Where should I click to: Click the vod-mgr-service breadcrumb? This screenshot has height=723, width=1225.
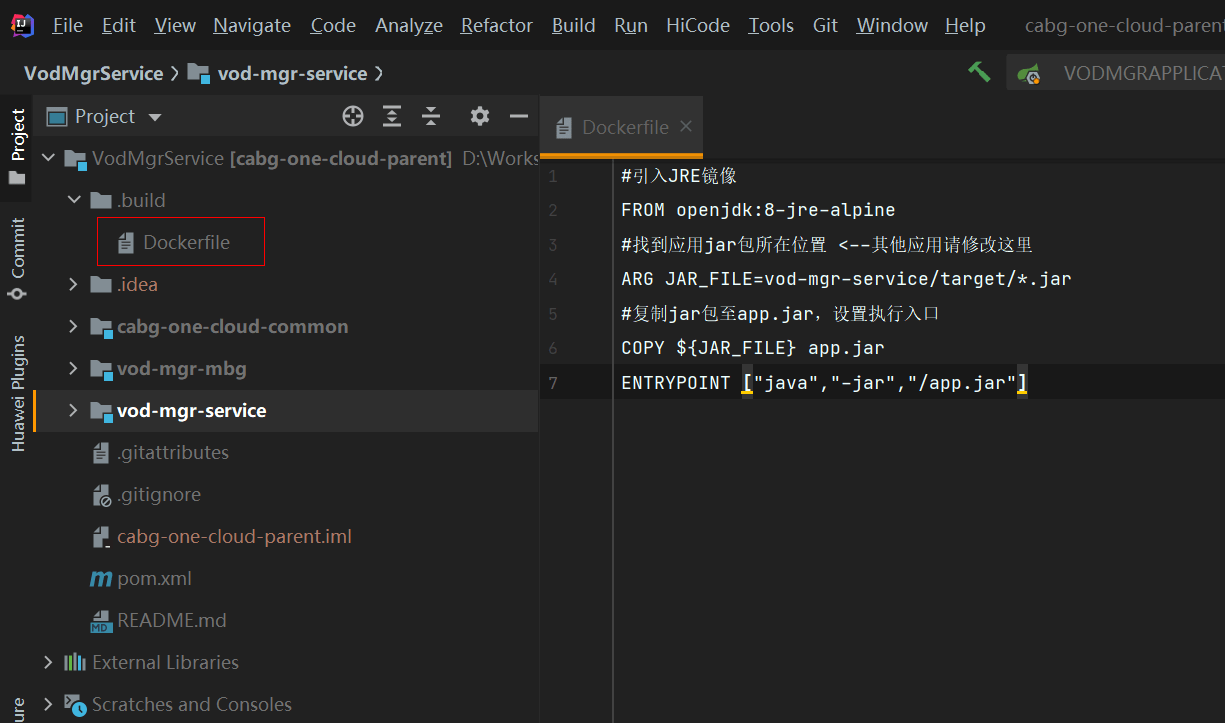pos(291,73)
